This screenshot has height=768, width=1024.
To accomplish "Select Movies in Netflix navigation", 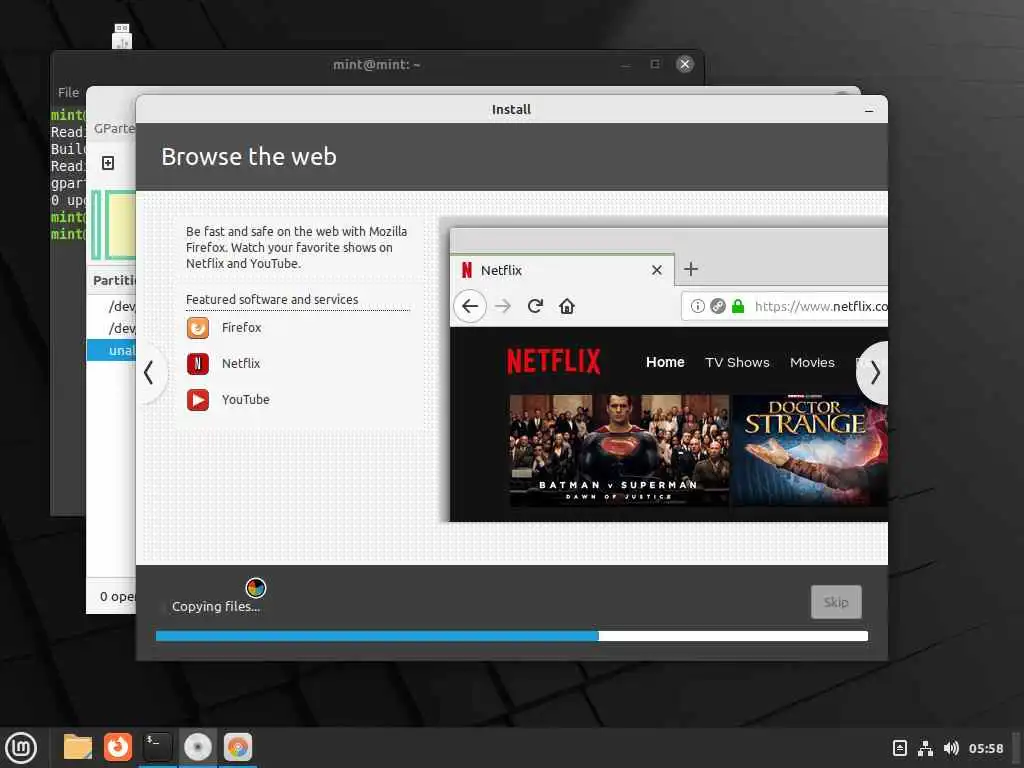I will (812, 362).
